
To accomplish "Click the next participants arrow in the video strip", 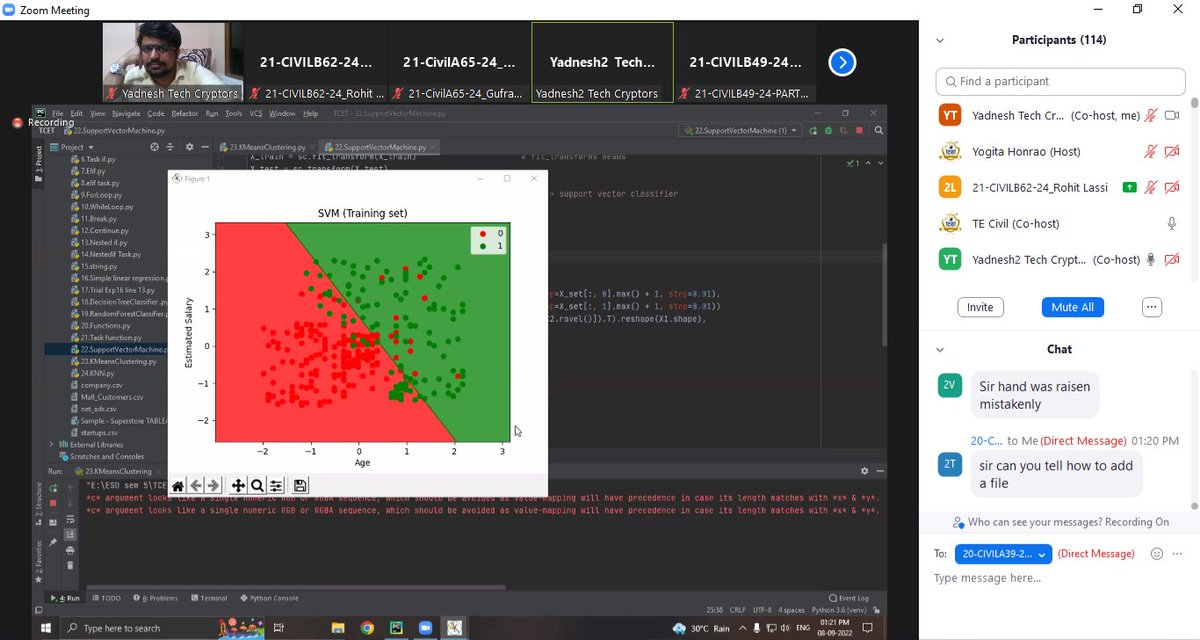I will click(x=842, y=63).
